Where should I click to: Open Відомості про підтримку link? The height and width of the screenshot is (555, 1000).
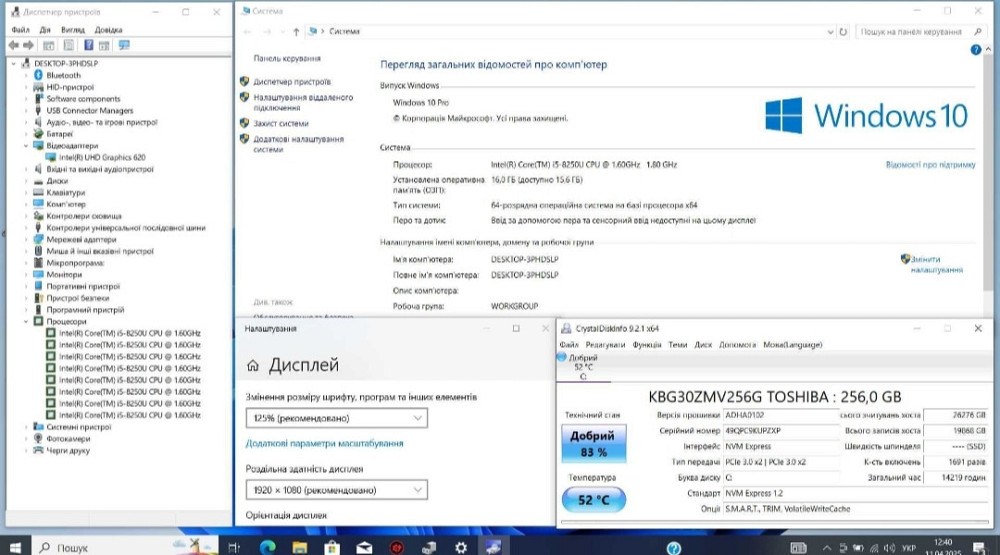point(930,165)
